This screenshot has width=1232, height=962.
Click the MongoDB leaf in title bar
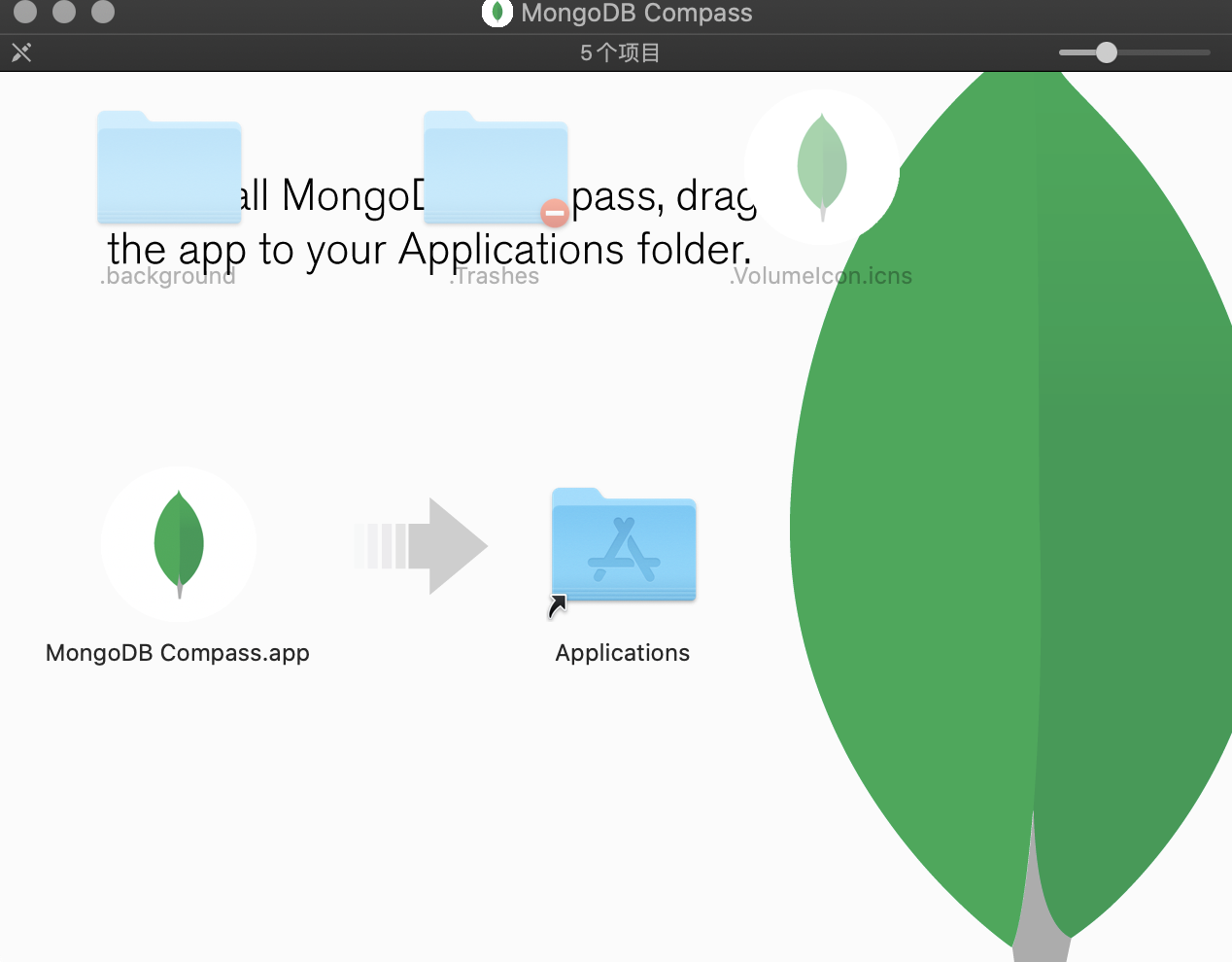tap(497, 13)
